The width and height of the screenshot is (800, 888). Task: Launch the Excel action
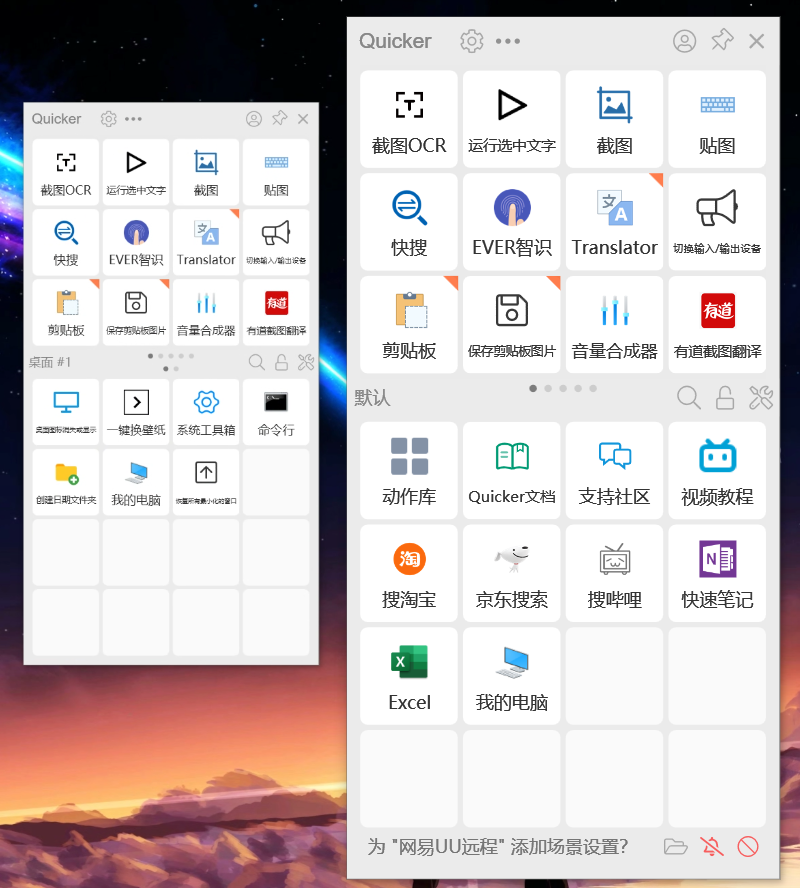click(409, 676)
